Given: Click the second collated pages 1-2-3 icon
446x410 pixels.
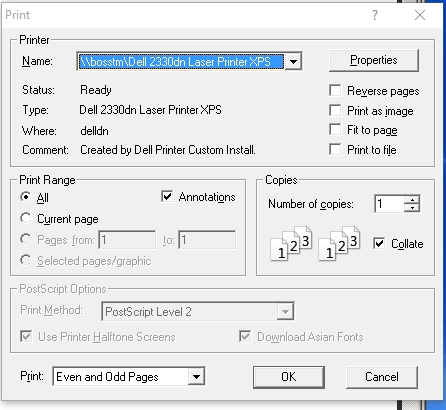Looking at the screenshot, I should (339, 244).
